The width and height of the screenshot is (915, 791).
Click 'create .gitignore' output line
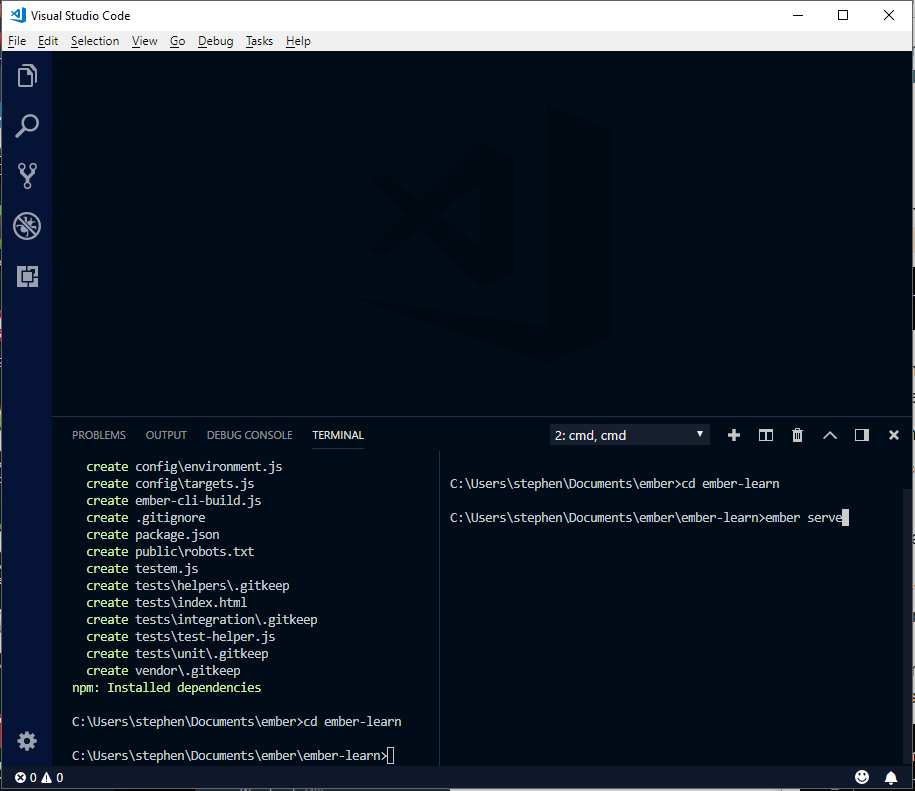click(x=145, y=517)
